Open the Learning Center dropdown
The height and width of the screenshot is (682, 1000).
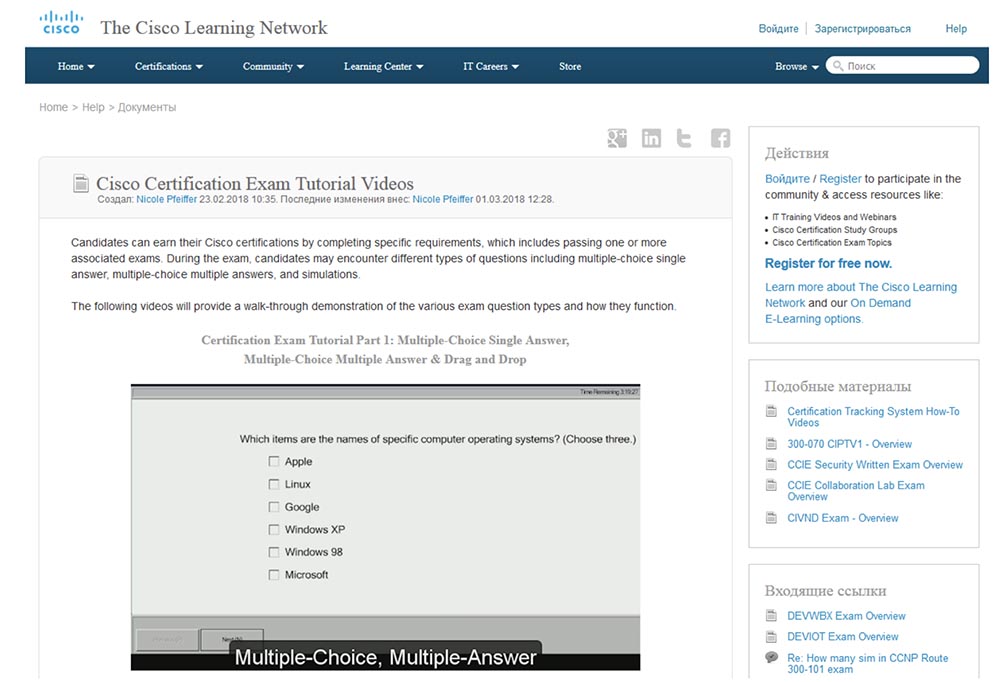pyautogui.click(x=383, y=66)
